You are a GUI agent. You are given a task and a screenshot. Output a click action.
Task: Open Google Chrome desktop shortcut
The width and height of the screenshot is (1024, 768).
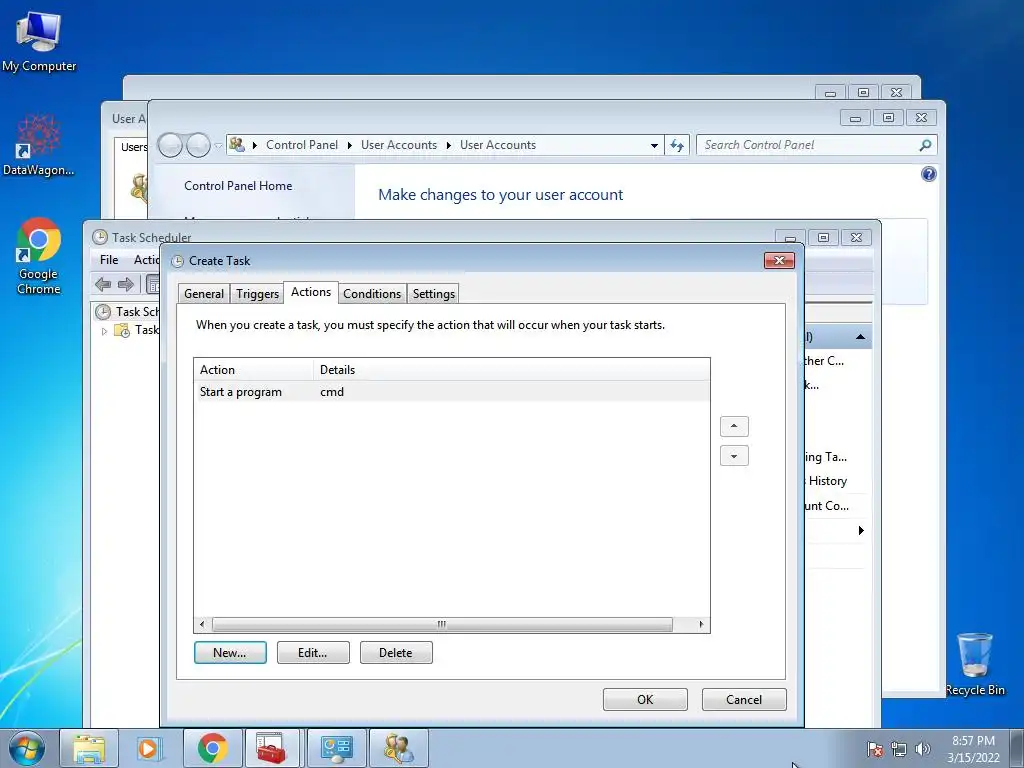[39, 255]
